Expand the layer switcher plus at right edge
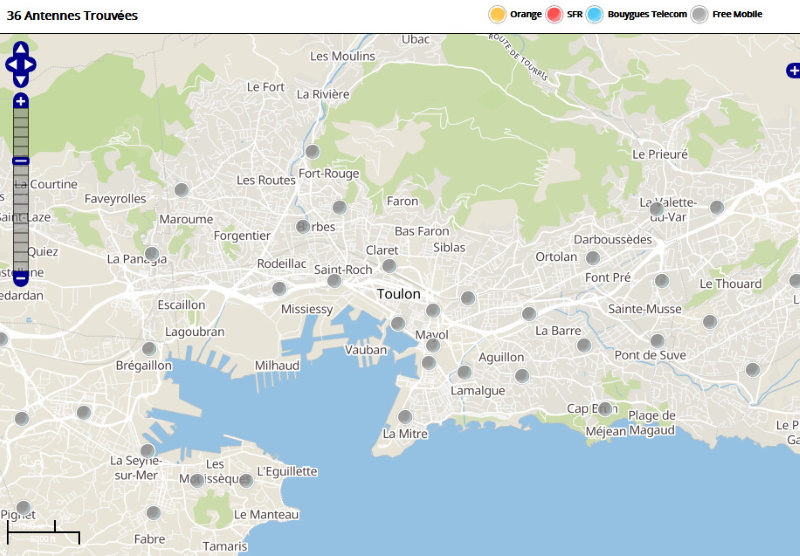The width and height of the screenshot is (800, 556). (x=793, y=70)
